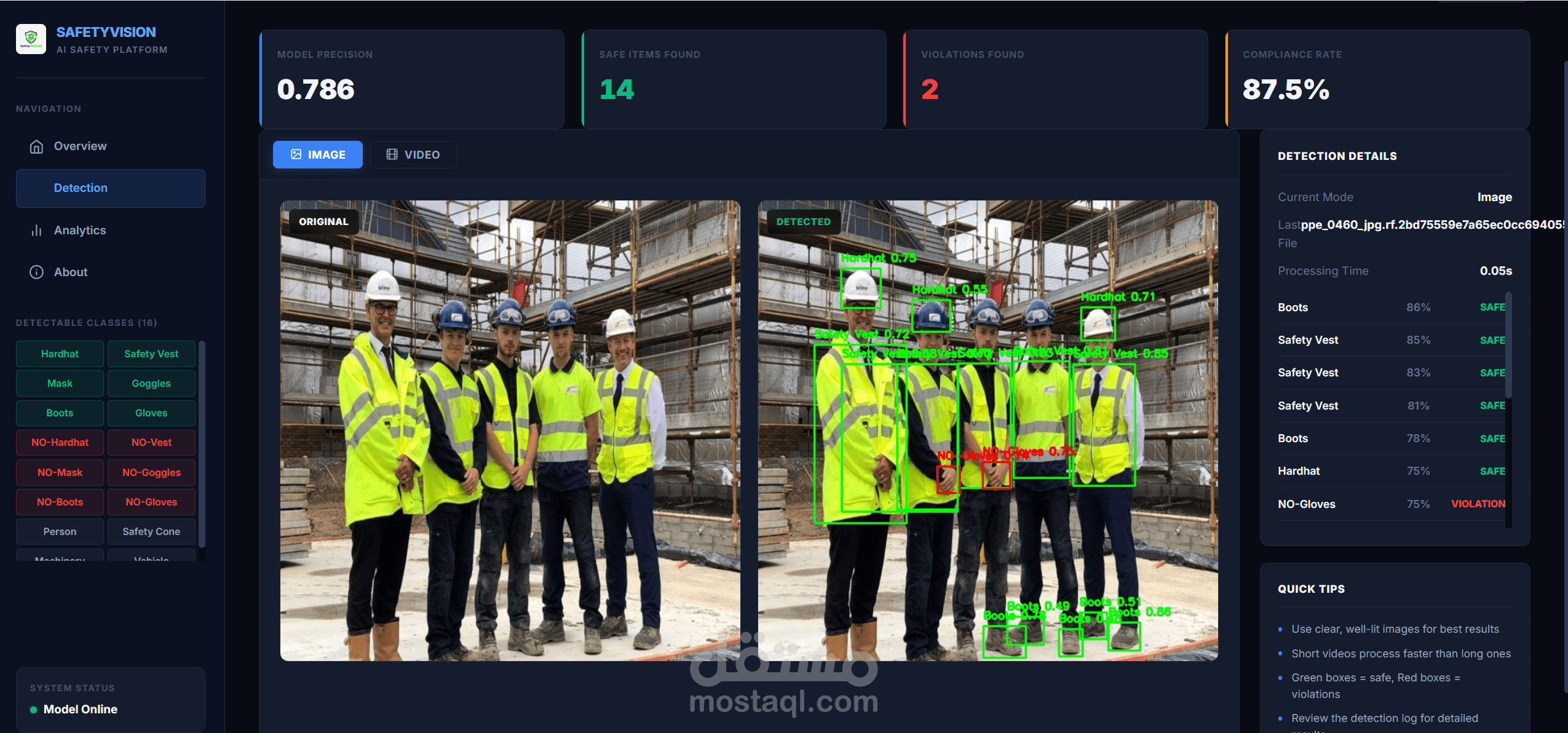This screenshot has height=733, width=1568.
Task: Click the film icon in VIDEO tab
Action: point(392,154)
